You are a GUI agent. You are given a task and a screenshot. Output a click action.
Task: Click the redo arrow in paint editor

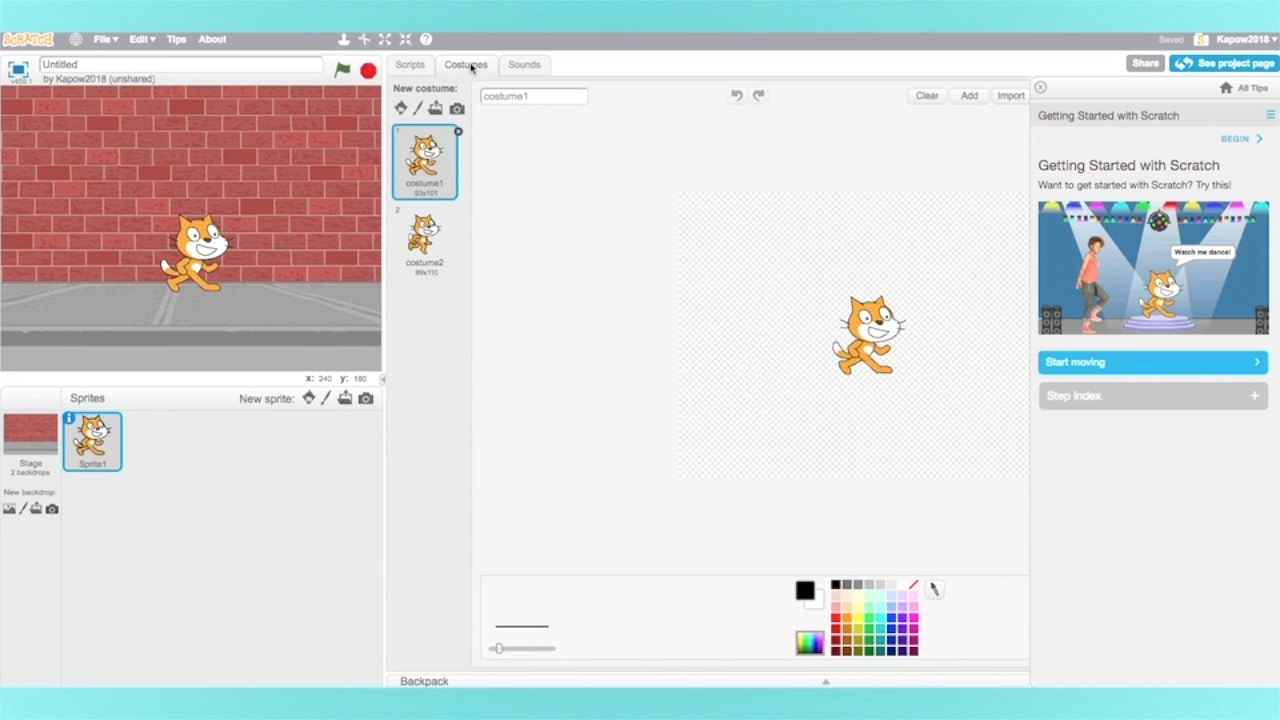pyautogui.click(x=758, y=95)
